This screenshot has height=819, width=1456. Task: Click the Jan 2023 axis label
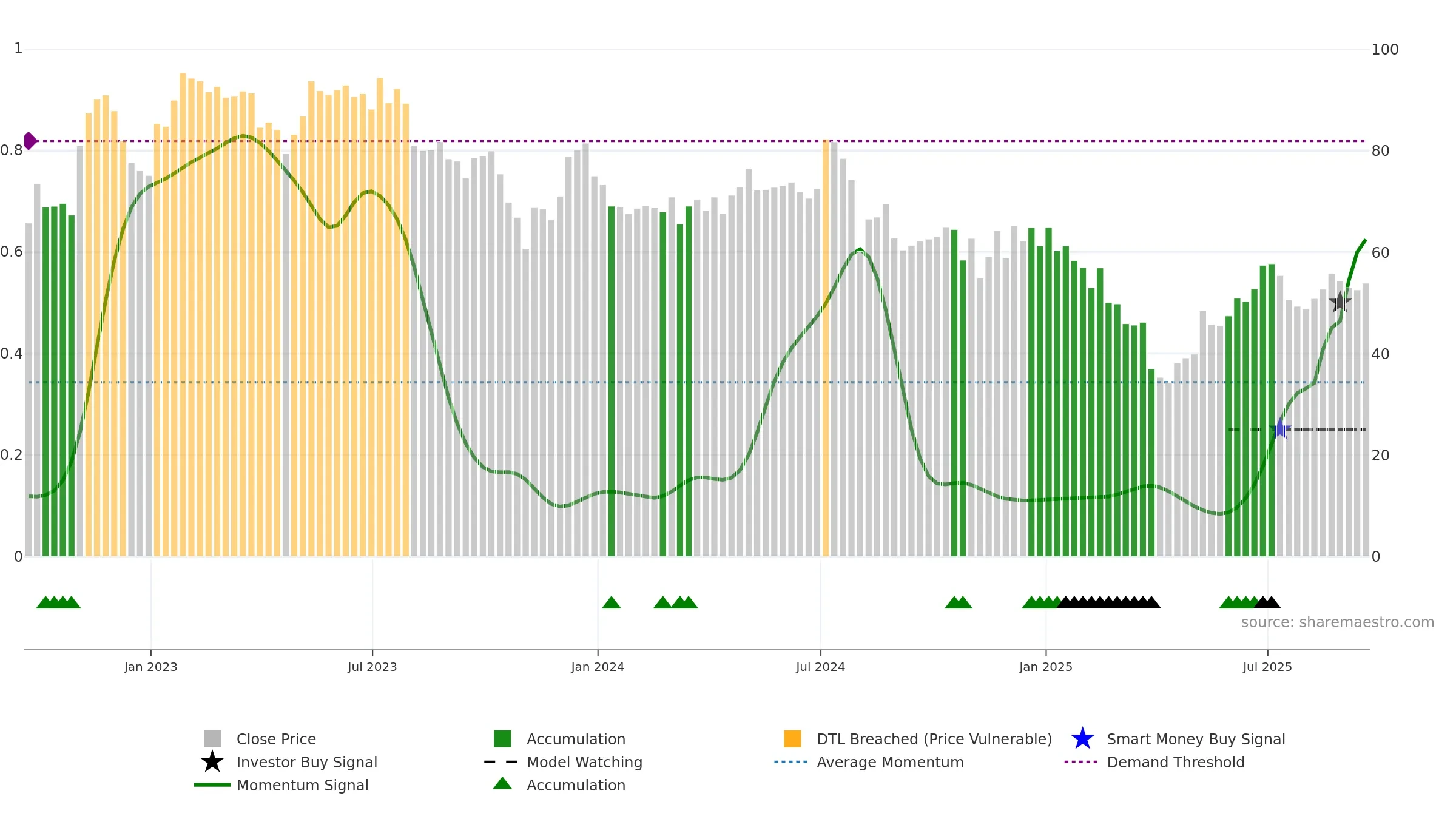pyautogui.click(x=150, y=667)
